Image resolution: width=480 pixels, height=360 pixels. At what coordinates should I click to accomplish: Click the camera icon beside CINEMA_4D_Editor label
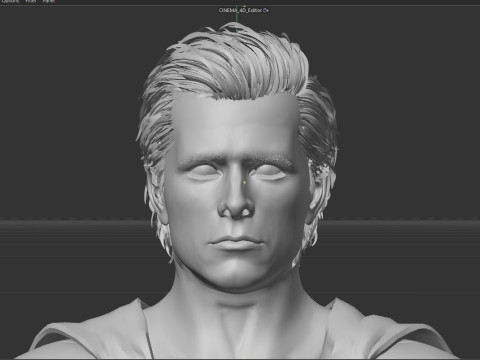pos(266,10)
